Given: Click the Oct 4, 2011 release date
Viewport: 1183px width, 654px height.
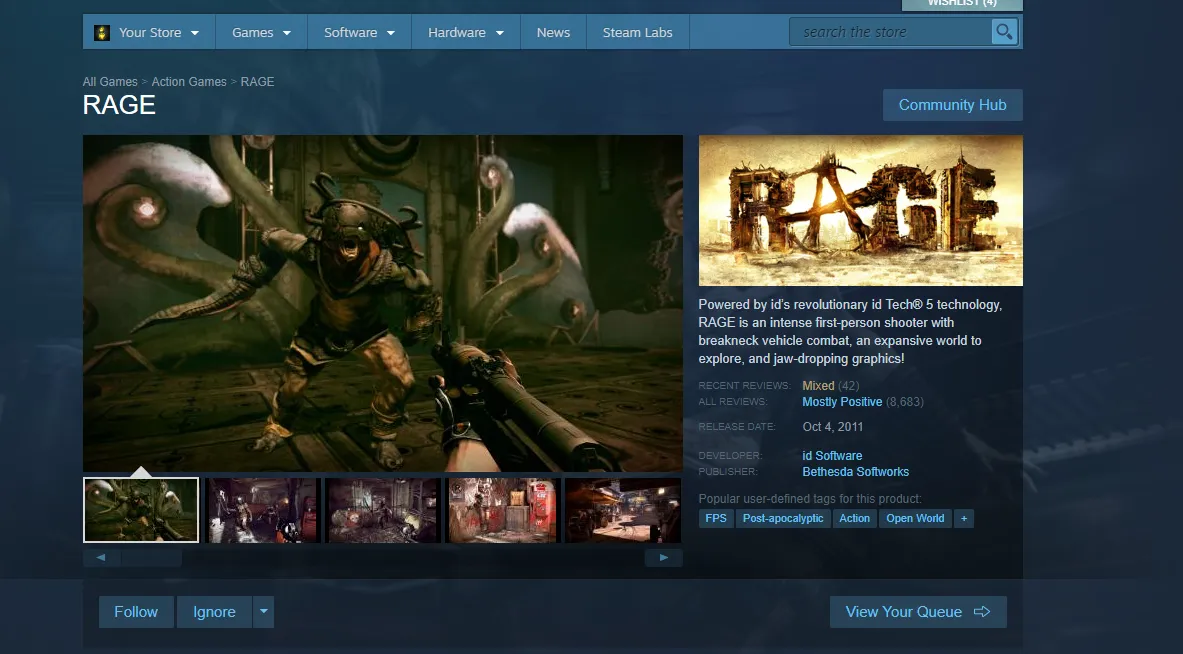Looking at the screenshot, I should click(833, 427).
